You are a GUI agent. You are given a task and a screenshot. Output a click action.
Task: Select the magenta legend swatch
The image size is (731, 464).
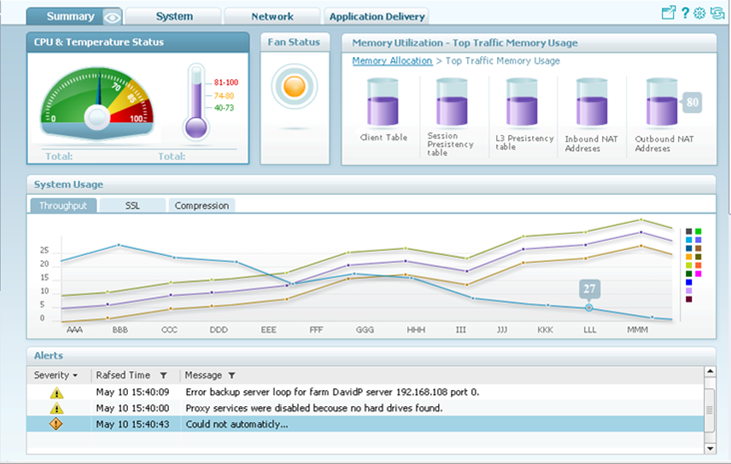(698, 274)
